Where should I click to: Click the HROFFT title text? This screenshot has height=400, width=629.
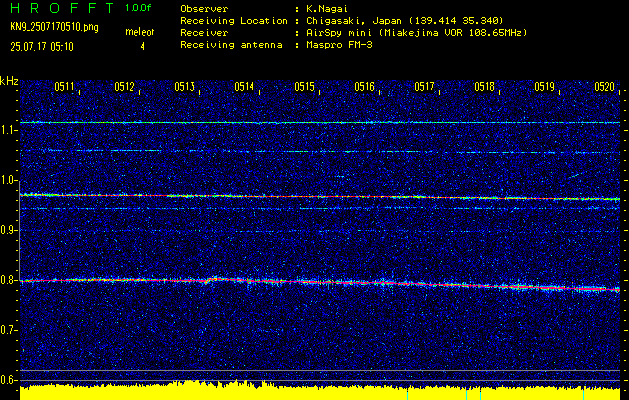63,8
